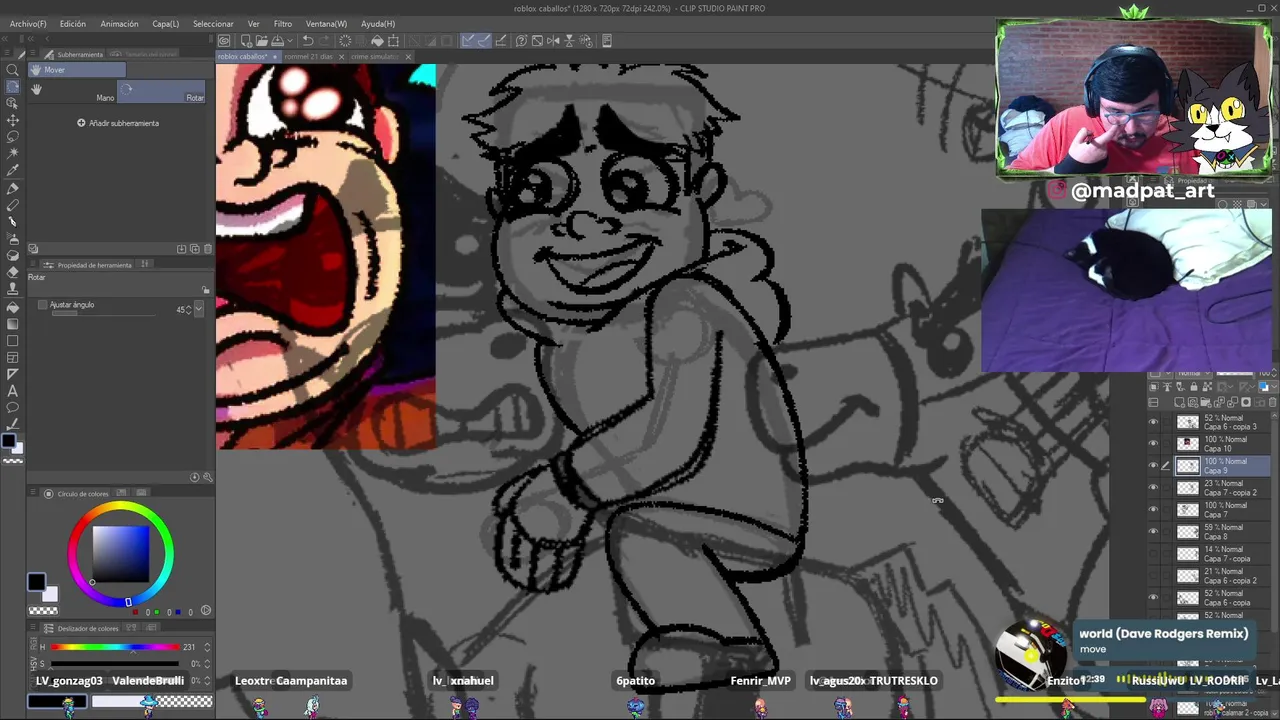Select the Text tool

13,391
